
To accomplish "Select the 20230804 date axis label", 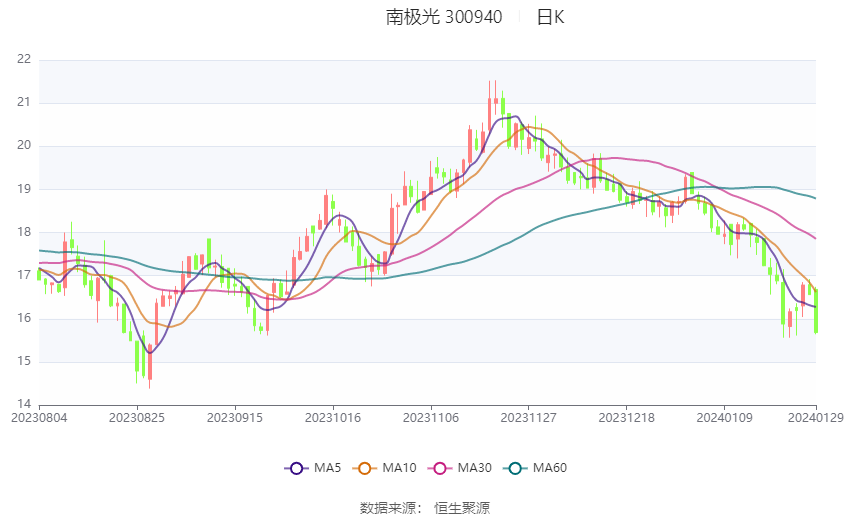I will click(39, 418).
